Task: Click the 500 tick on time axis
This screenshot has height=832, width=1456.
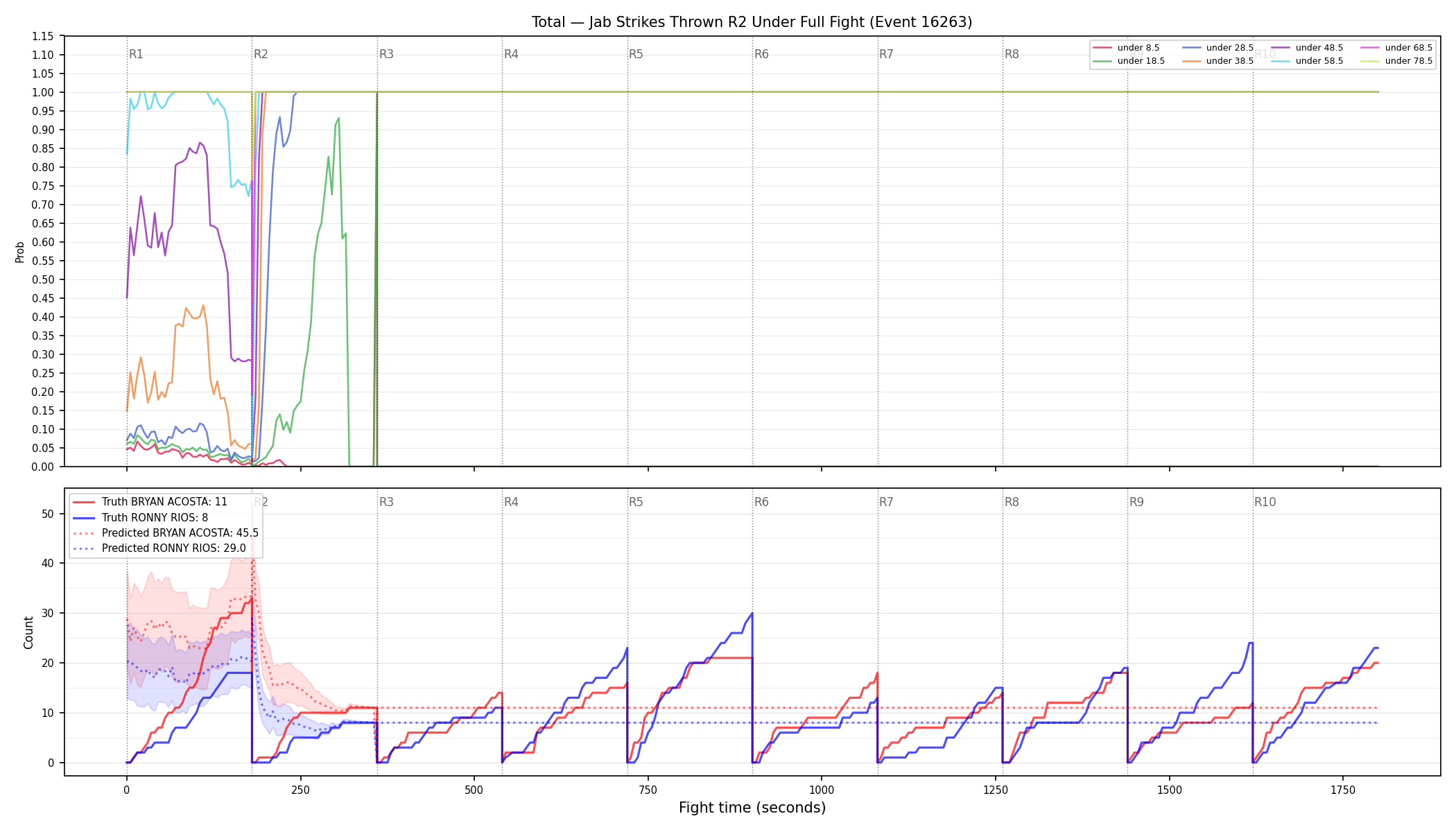Action: coord(474,790)
